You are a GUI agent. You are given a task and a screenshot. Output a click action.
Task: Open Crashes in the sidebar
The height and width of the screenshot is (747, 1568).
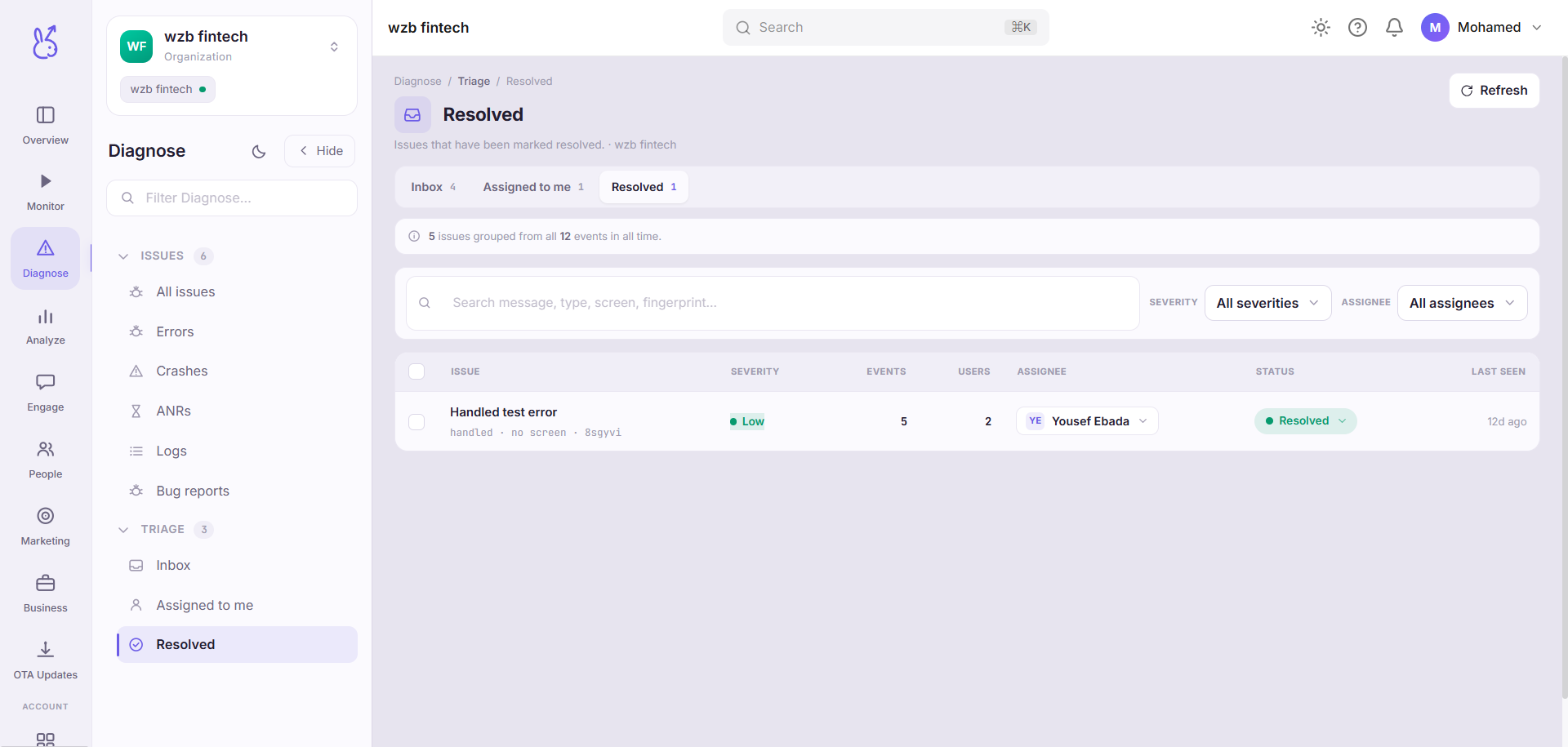[237, 371]
